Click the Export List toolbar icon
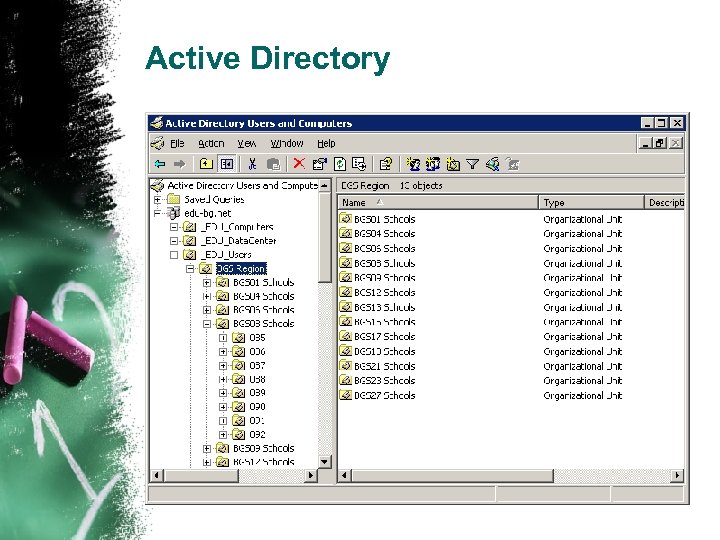720x540 pixels. click(x=359, y=163)
